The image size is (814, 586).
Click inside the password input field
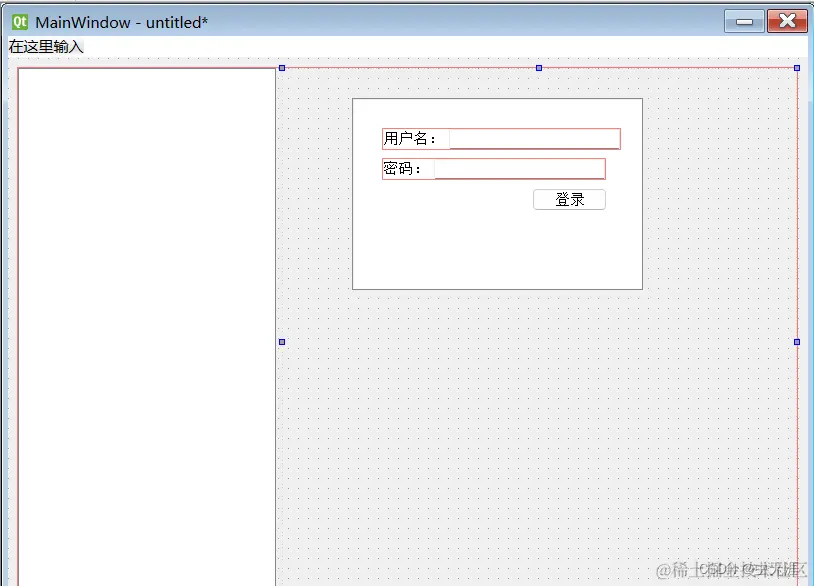pyautogui.click(x=520, y=168)
